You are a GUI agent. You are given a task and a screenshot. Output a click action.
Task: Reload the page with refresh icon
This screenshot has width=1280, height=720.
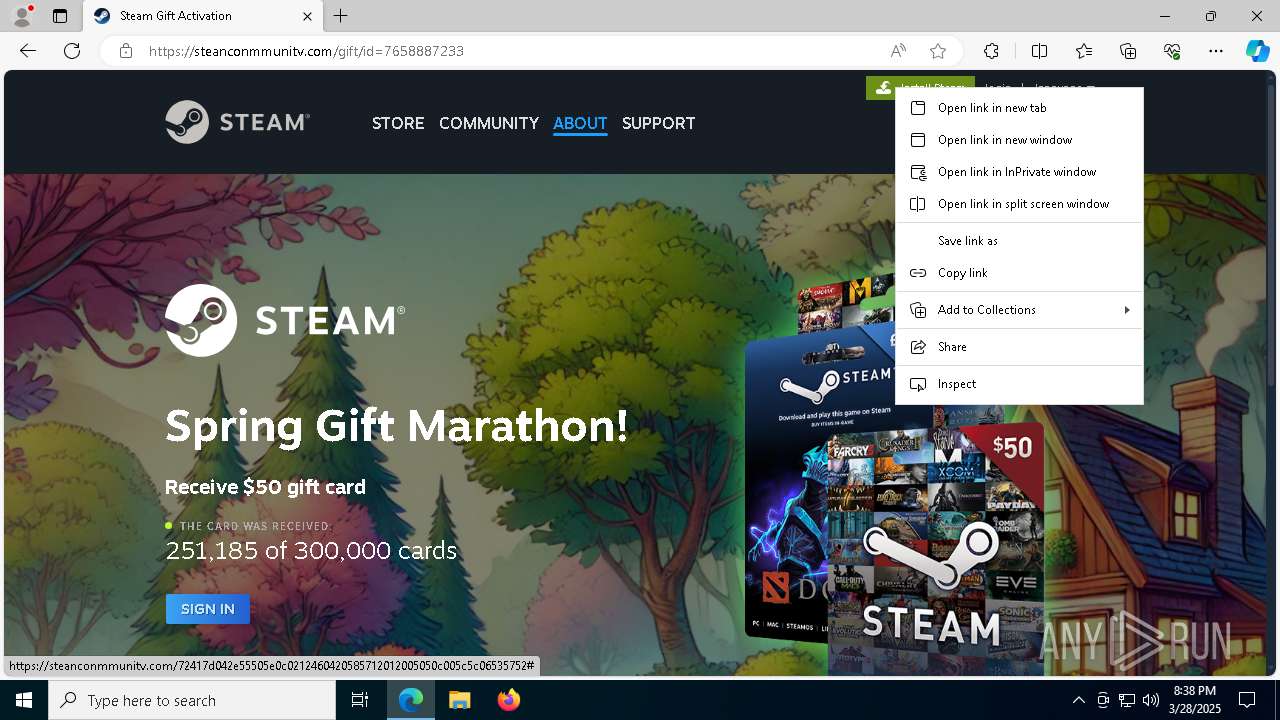[72, 51]
